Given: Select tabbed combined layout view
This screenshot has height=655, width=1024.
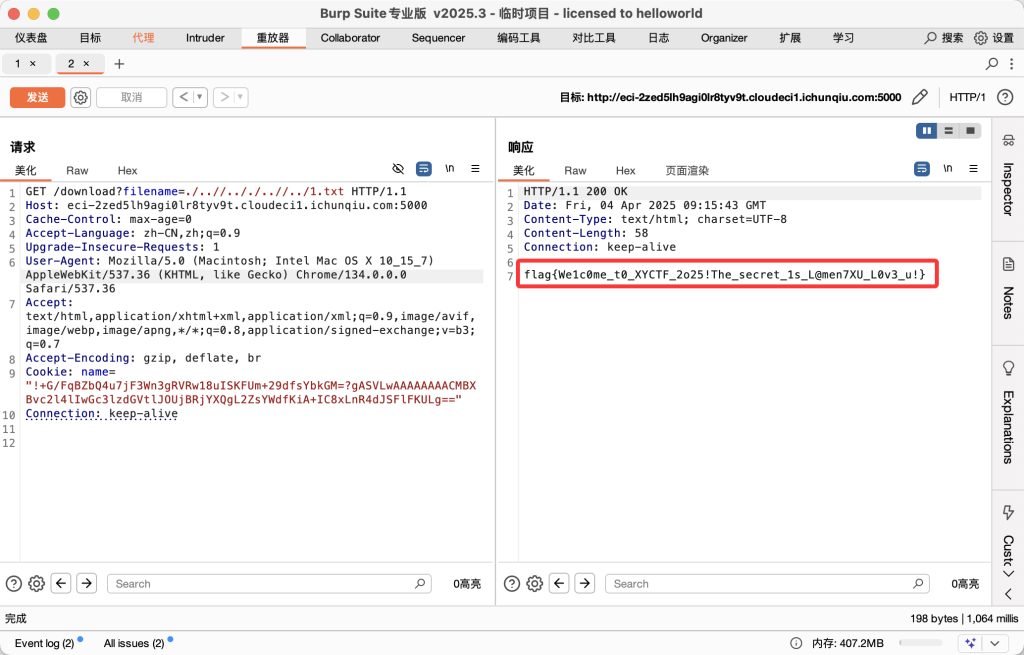Looking at the screenshot, I should click(x=970, y=131).
